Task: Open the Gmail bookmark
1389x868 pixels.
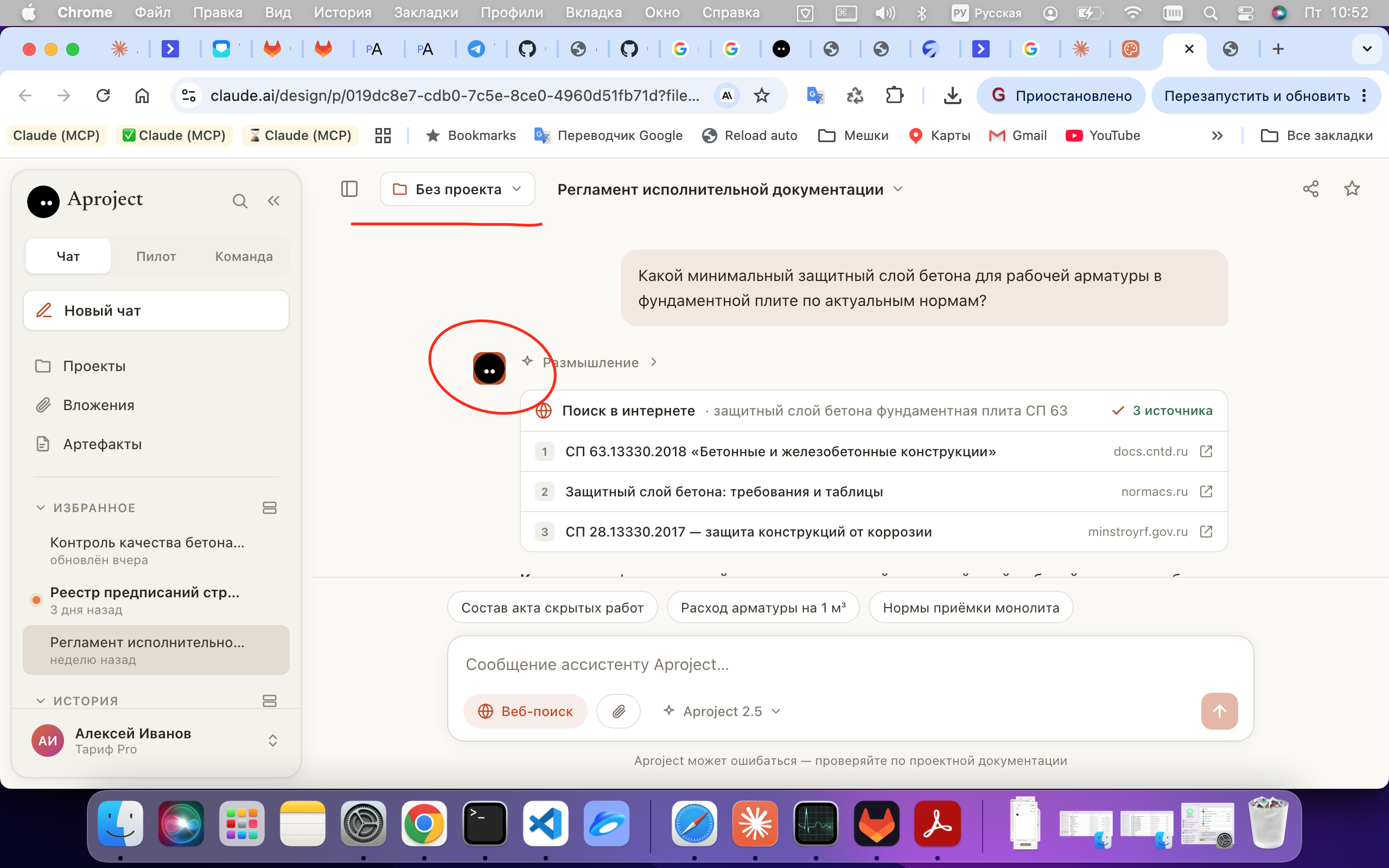Action: coord(1018,136)
